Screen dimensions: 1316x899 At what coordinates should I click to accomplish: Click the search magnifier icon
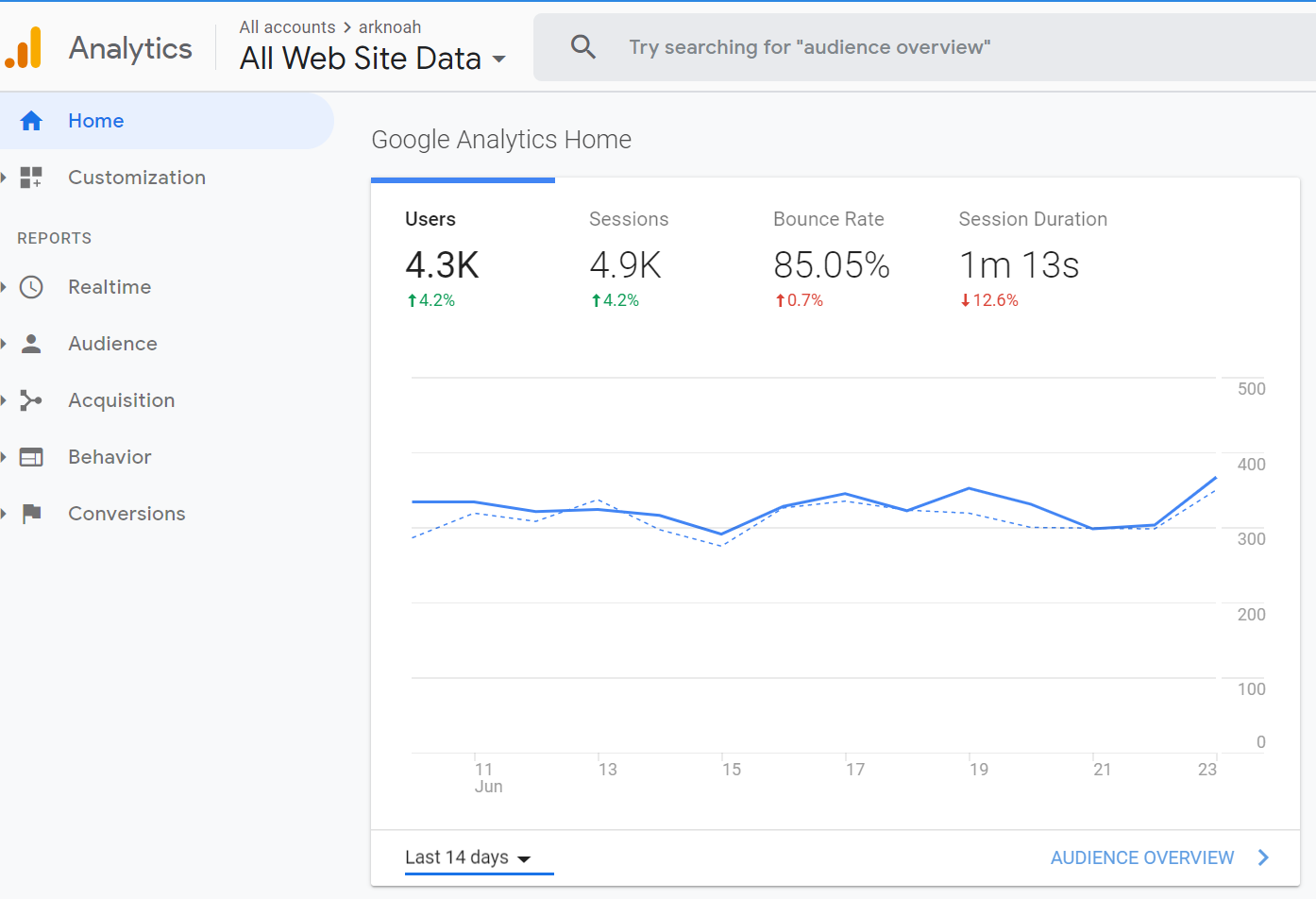point(583,47)
